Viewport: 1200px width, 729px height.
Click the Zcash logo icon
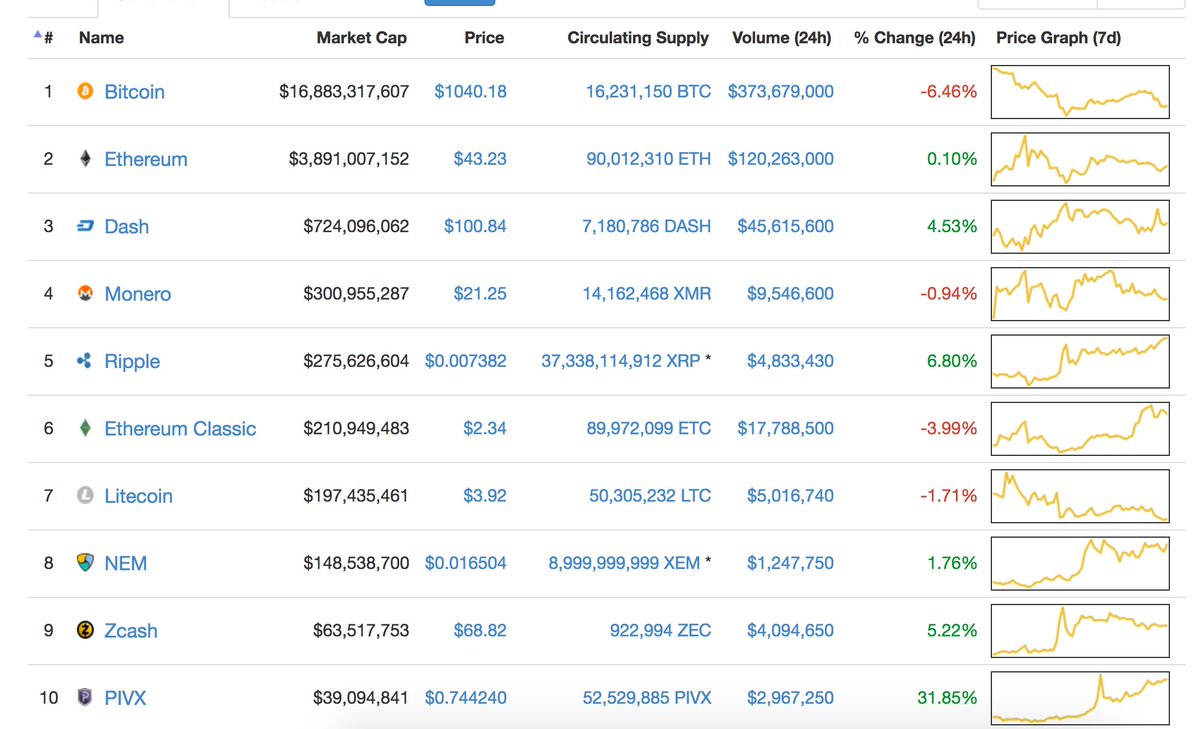click(85, 630)
